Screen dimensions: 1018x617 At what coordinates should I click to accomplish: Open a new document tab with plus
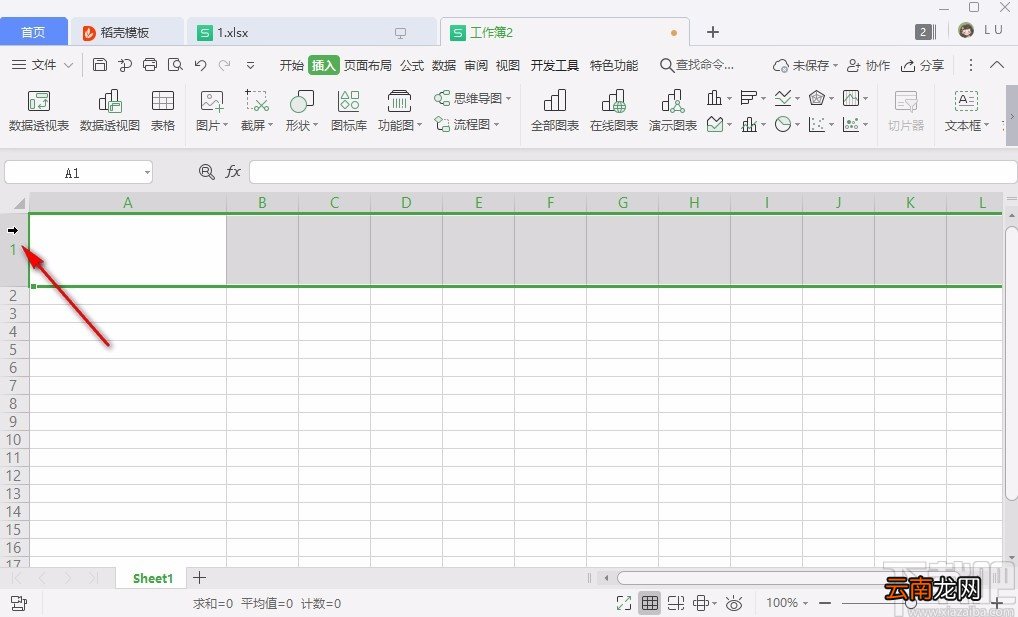click(713, 32)
